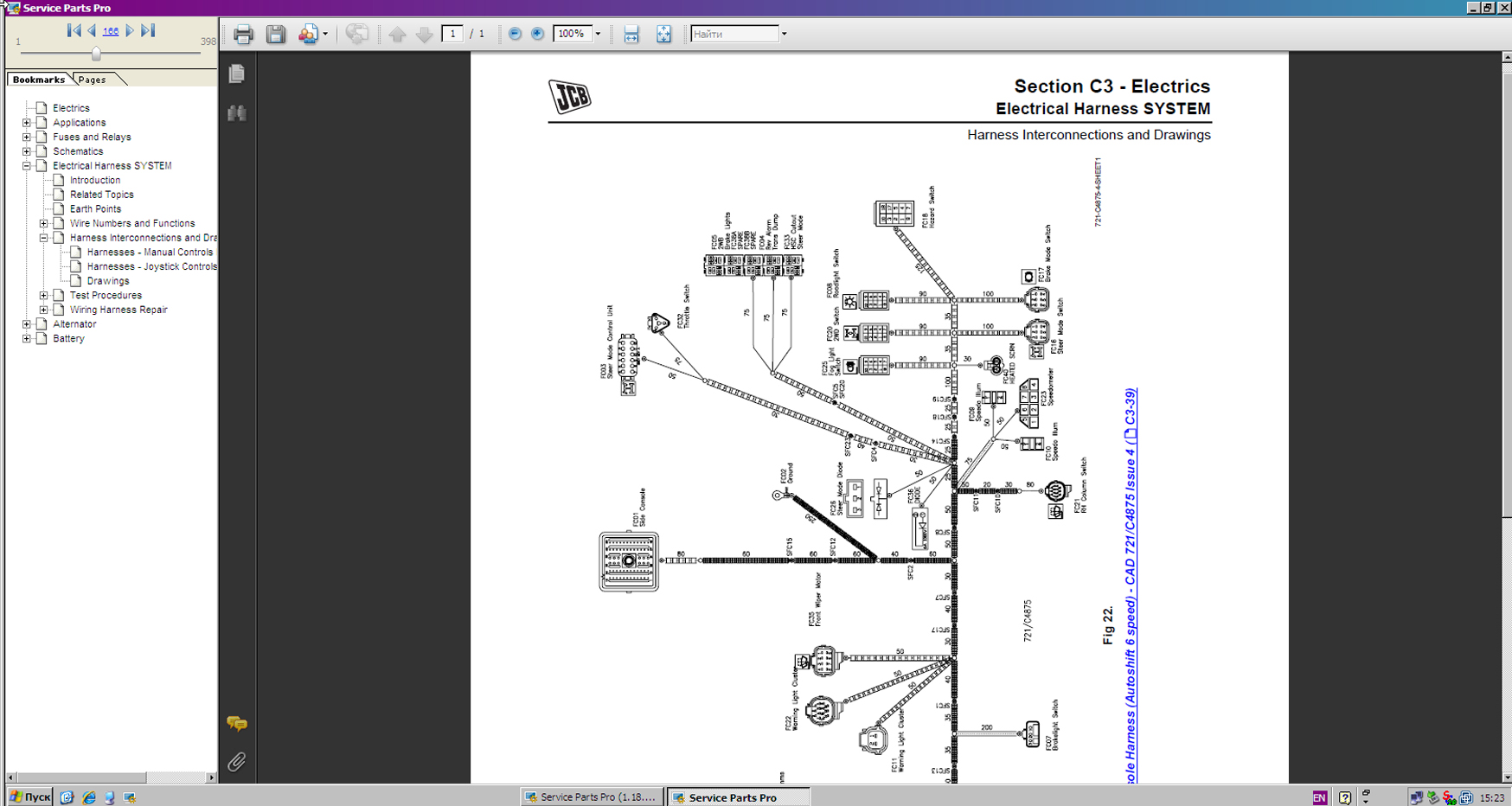
Task: Open the attachments paperclip panel
Action: (x=236, y=762)
